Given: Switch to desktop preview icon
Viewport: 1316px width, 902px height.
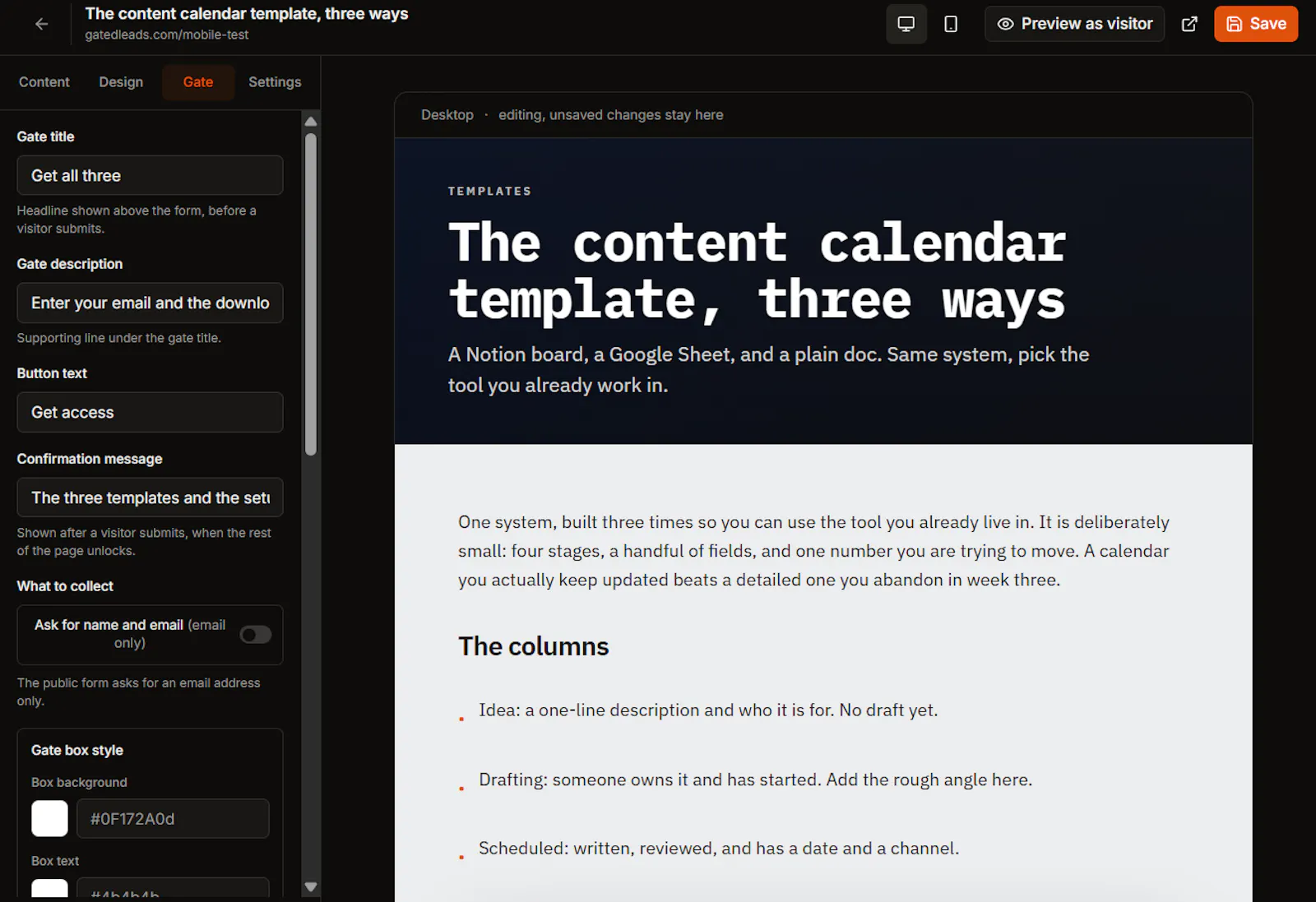Looking at the screenshot, I should [906, 24].
